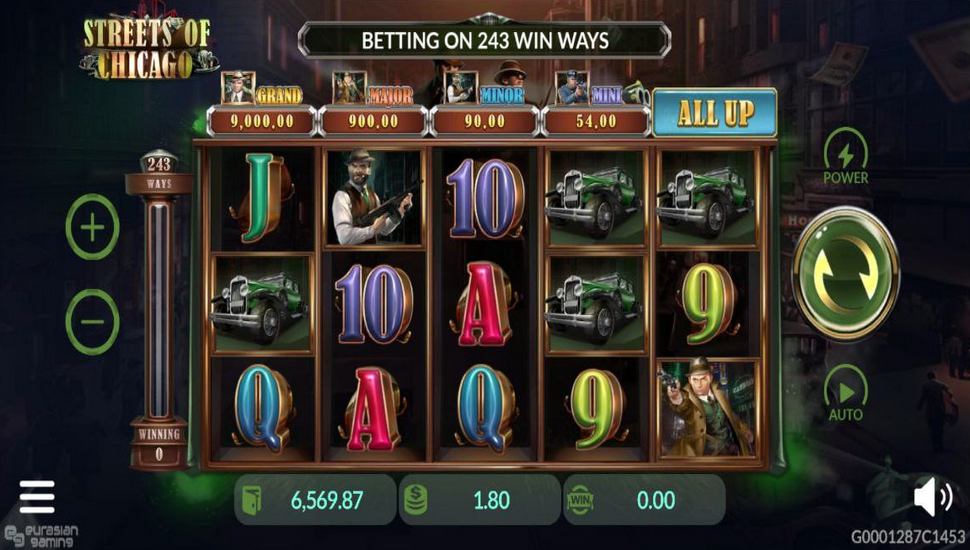970x550 pixels.
Task: Toggle Power turbo mode
Action: [x=845, y=157]
